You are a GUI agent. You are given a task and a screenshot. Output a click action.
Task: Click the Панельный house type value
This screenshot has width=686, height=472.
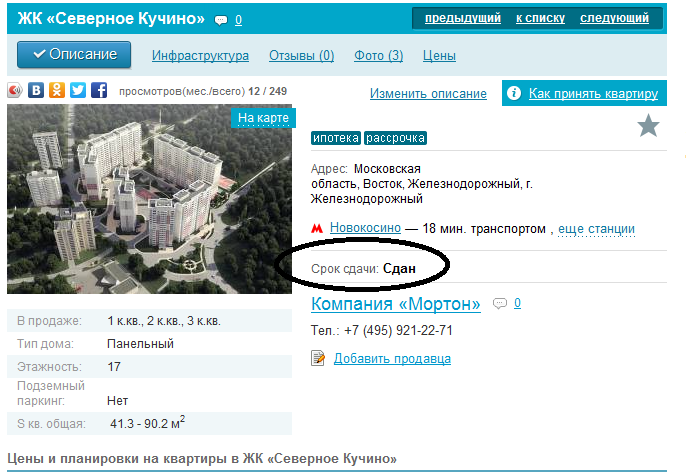(140, 344)
